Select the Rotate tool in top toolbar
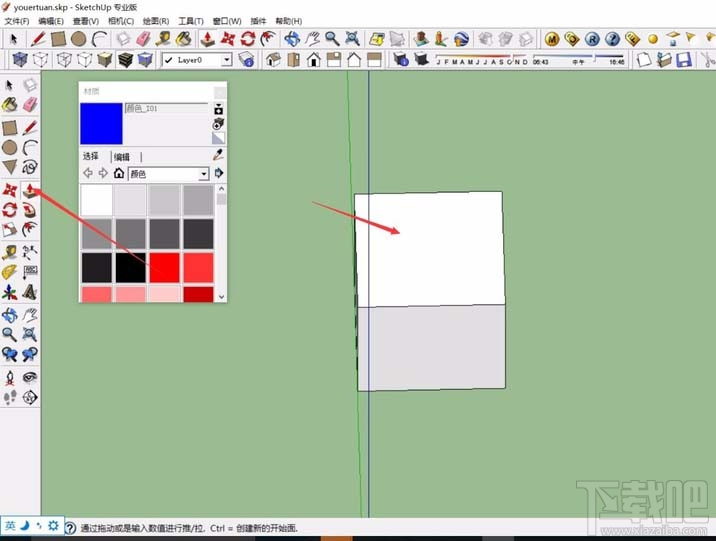This screenshot has width=716, height=541. (x=247, y=39)
